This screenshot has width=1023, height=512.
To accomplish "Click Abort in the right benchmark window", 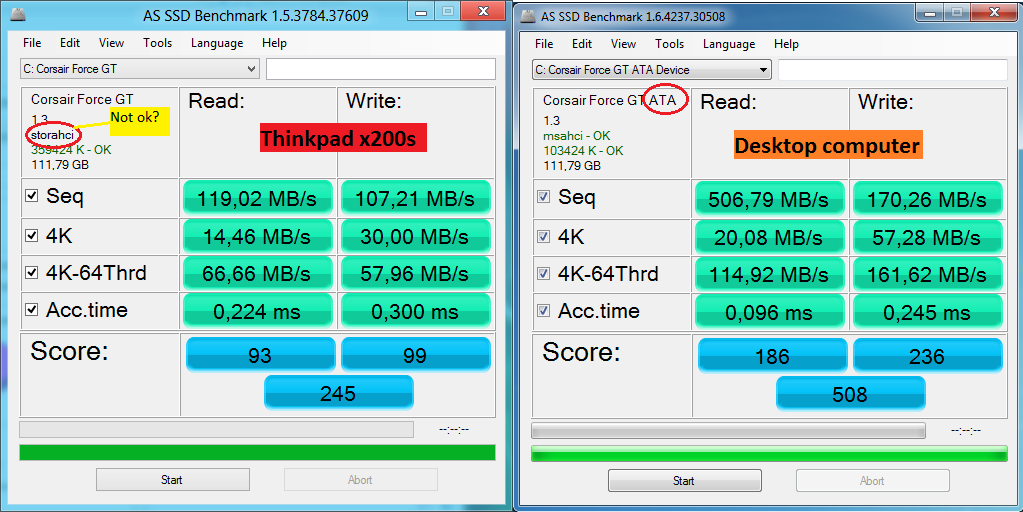I will (x=872, y=481).
